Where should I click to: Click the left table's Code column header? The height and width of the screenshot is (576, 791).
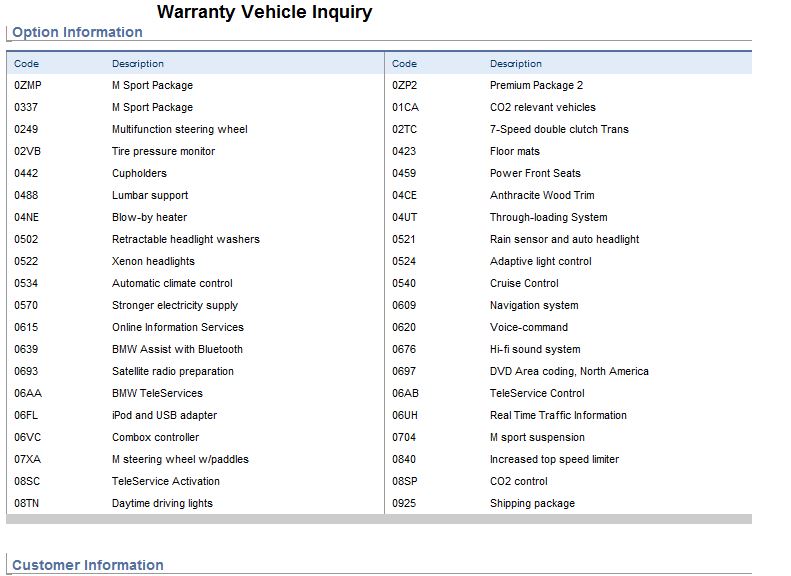point(27,64)
